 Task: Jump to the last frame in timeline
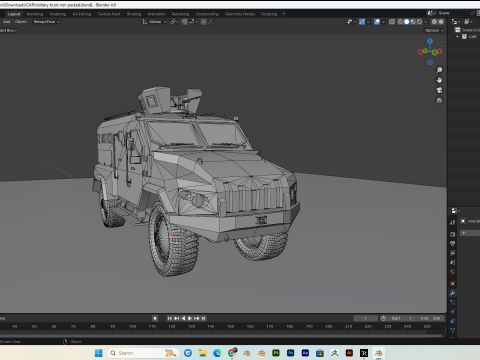tap(203, 318)
